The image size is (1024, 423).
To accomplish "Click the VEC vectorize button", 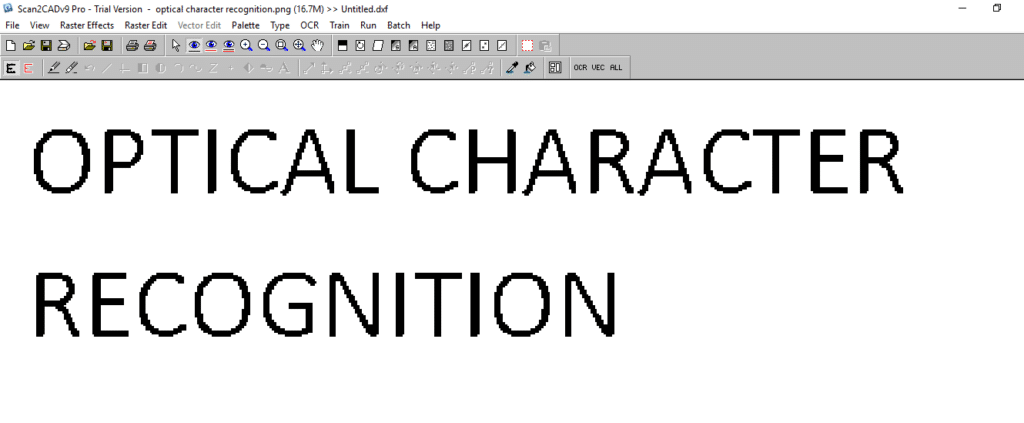I will point(598,67).
